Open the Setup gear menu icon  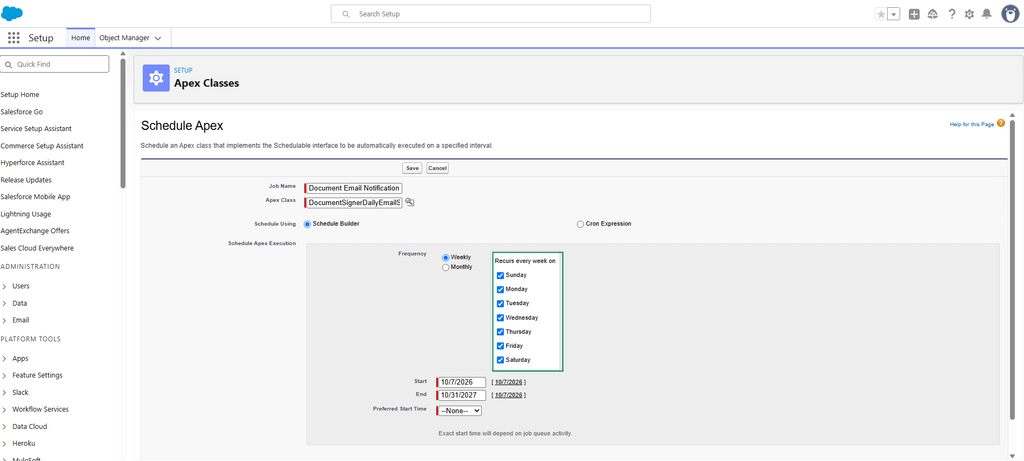pos(969,14)
